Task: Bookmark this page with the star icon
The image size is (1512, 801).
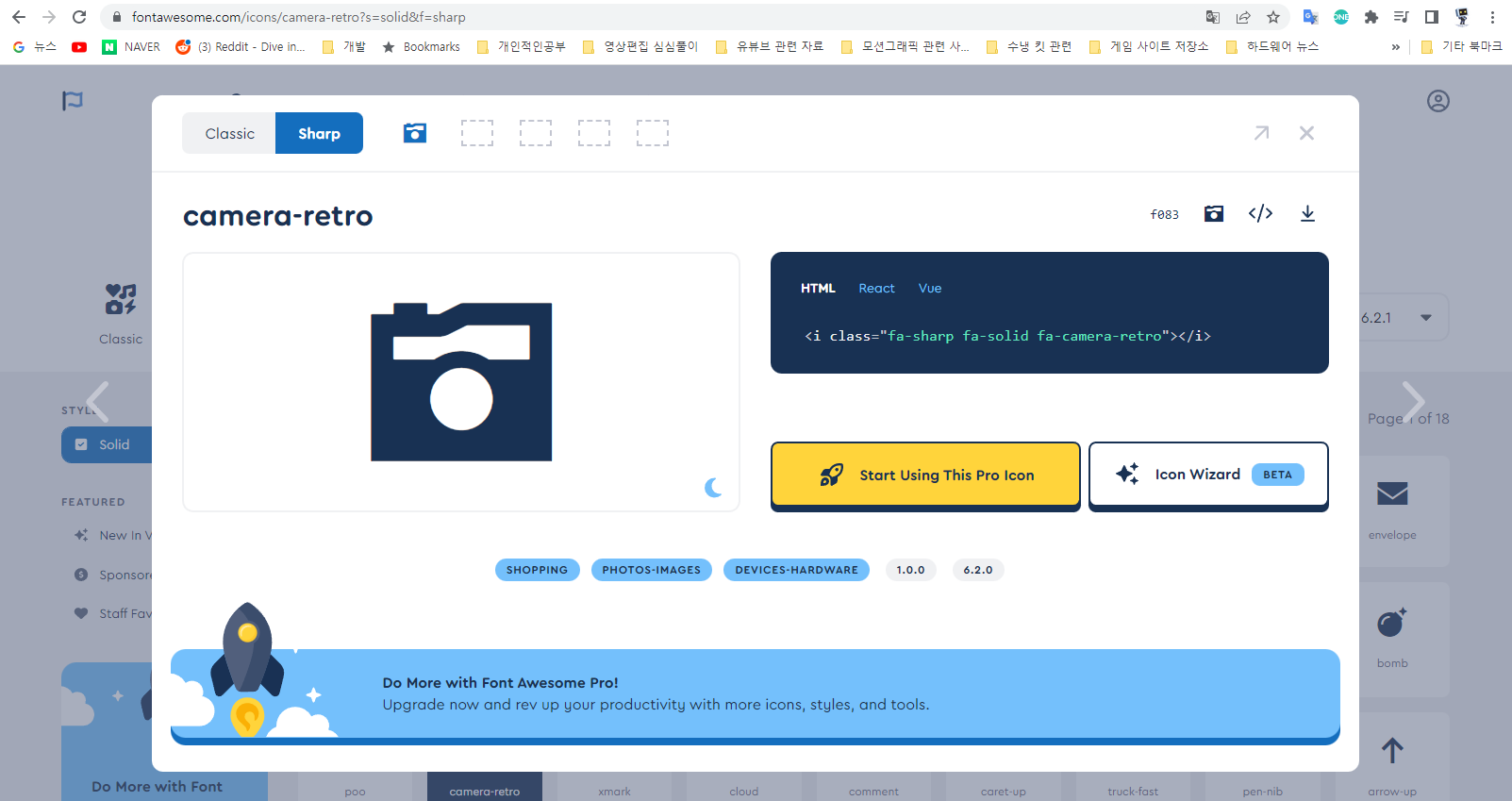Action: point(1273,17)
